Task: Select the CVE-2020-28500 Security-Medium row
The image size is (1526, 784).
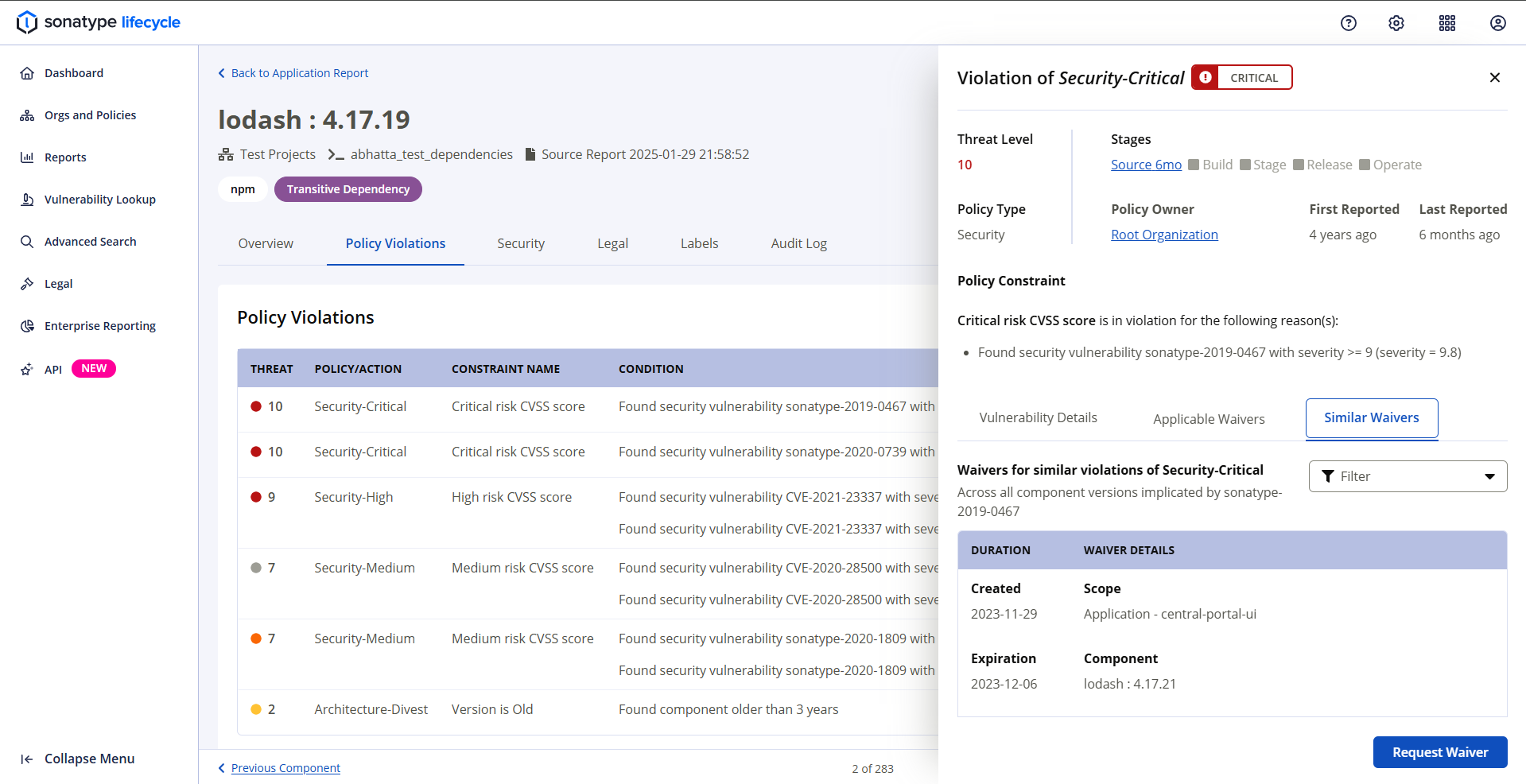Action: [x=588, y=584]
